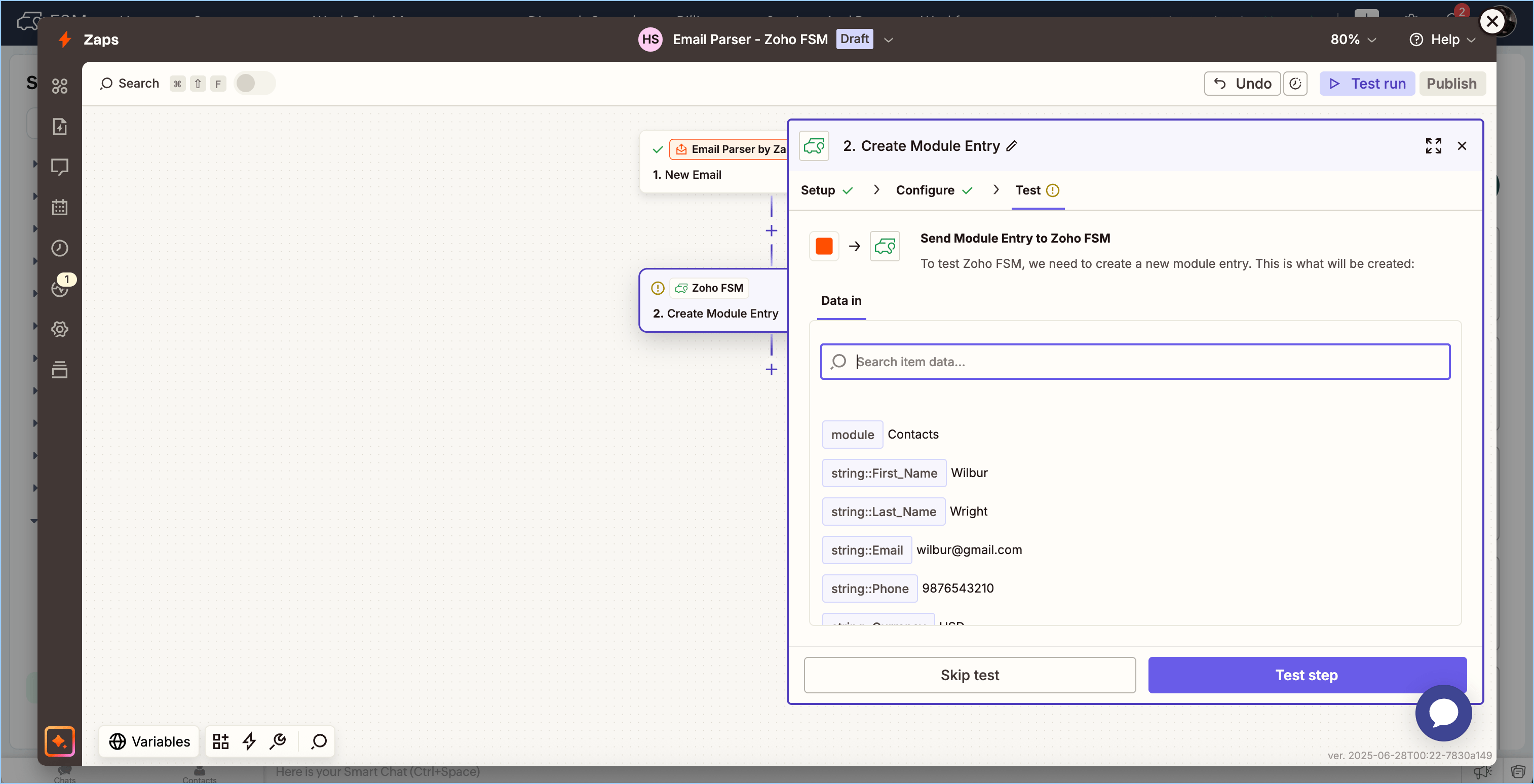Click the apps grid icon in sidebar
This screenshot has width=1534, height=784.
60,86
